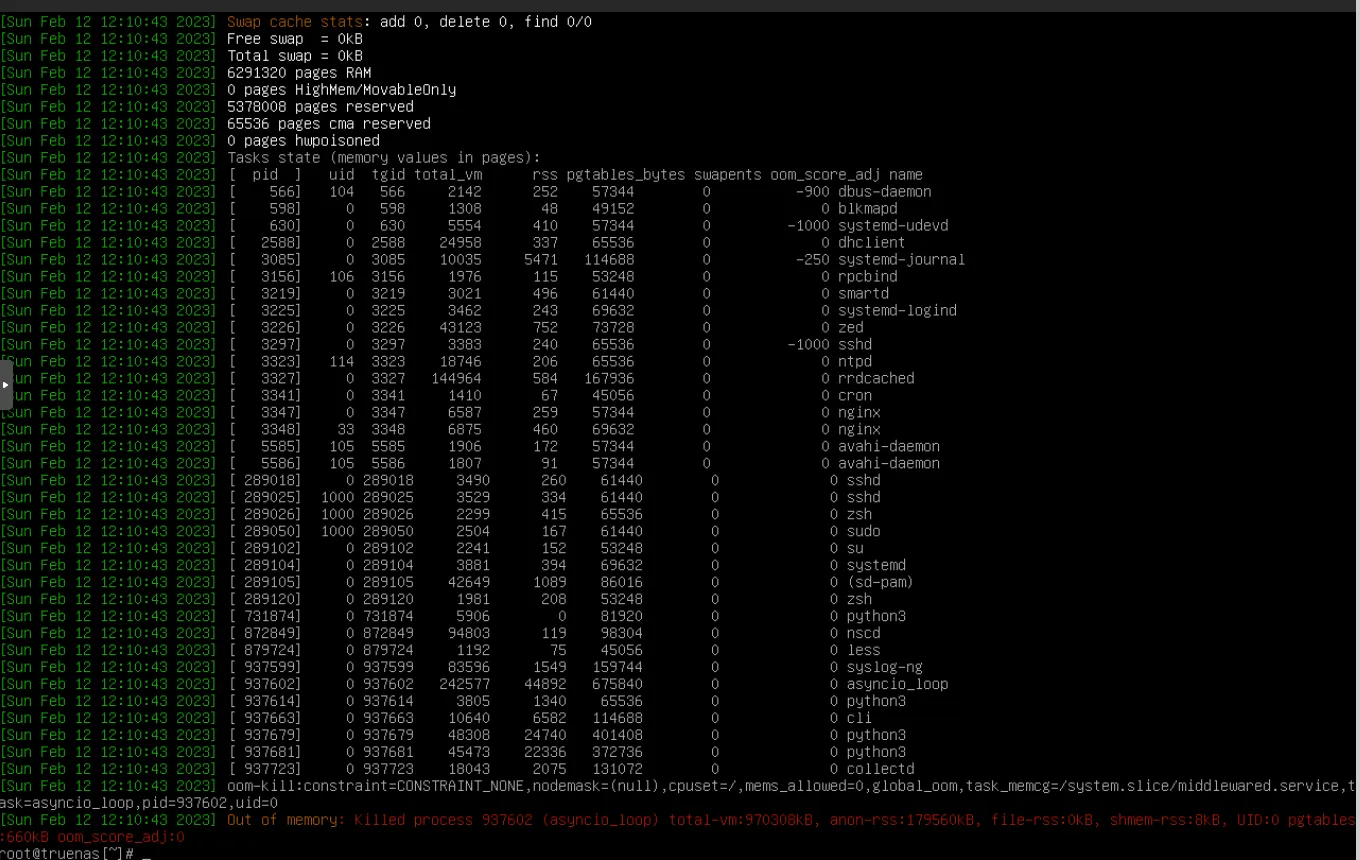This screenshot has height=860, width=1360.
Task: Click the dbus-daemon process name
Action: [x=884, y=191]
